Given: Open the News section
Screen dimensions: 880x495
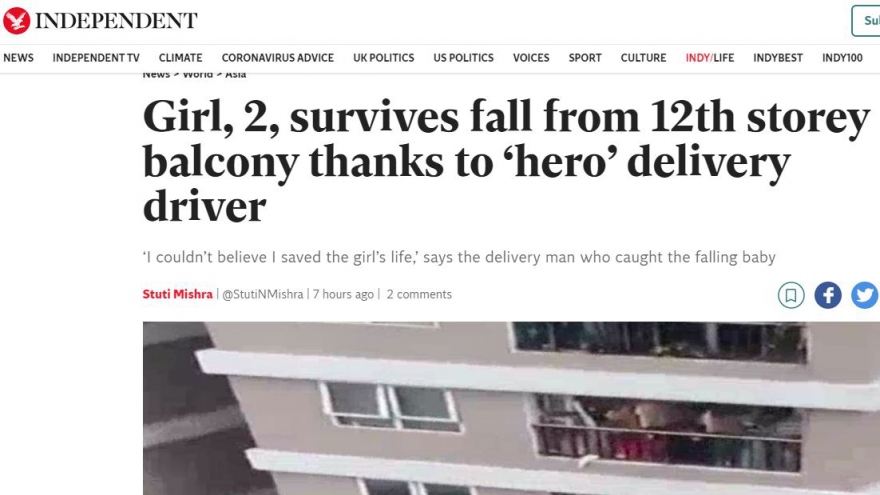Looking at the screenshot, I should tap(18, 58).
